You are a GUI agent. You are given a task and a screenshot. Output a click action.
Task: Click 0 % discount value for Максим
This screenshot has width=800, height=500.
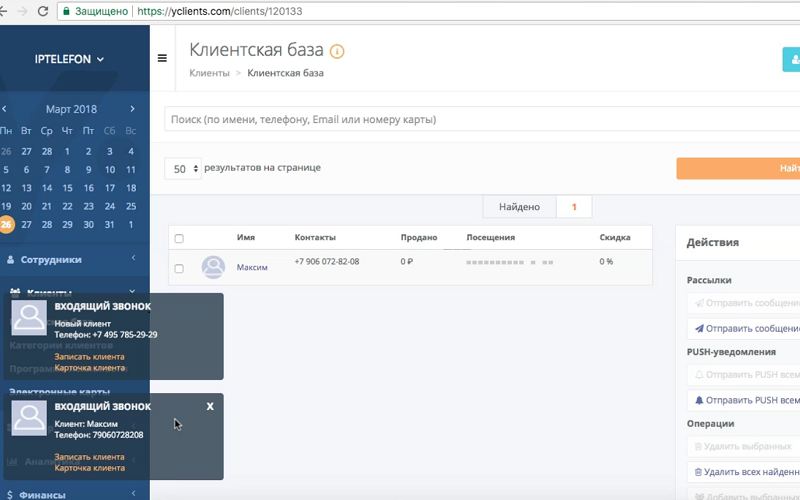[x=606, y=262]
